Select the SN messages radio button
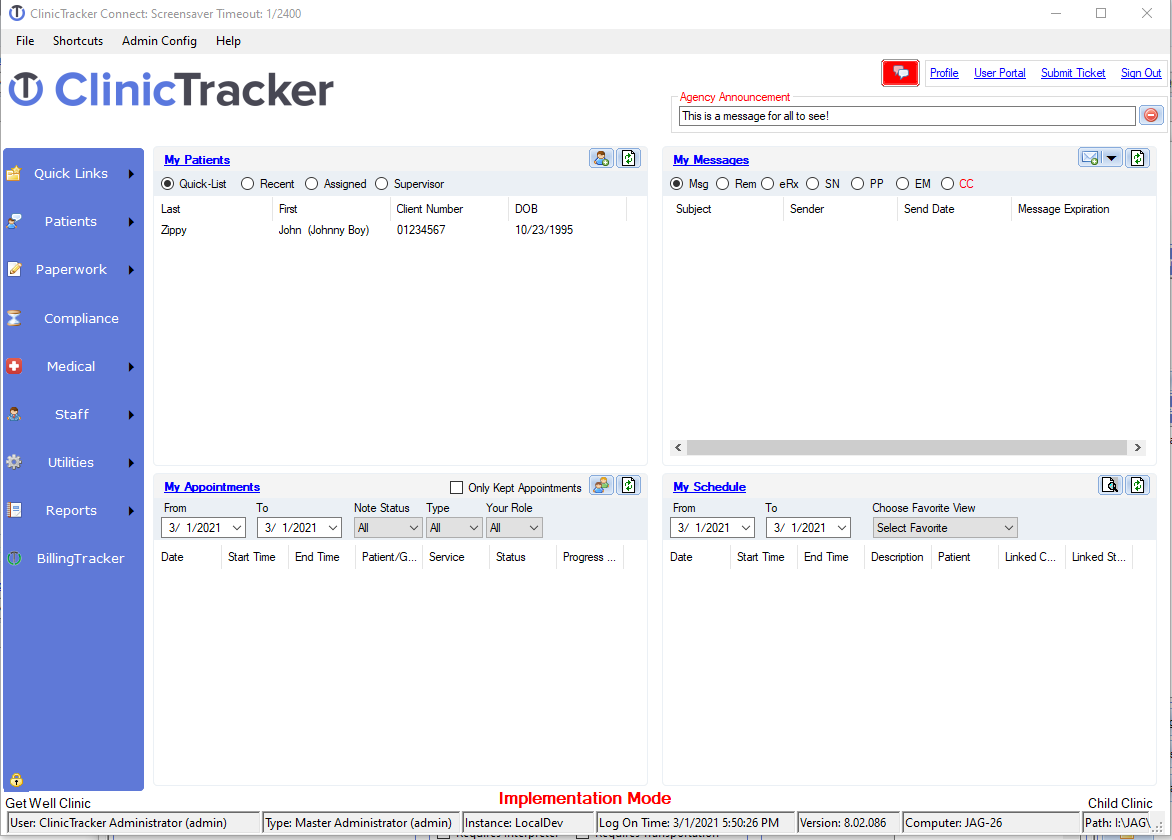Image resolution: width=1172 pixels, height=840 pixels. click(x=812, y=184)
